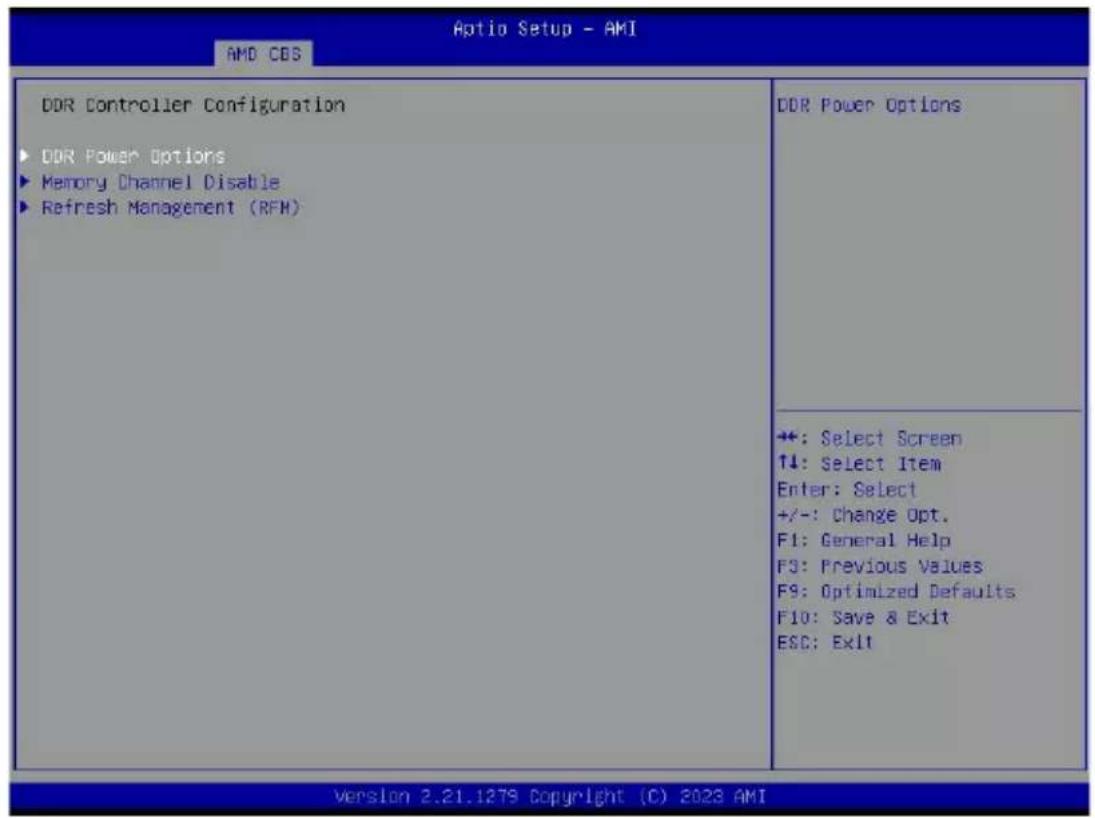
Task: Click arrow beside Memory Channel Disable
Action: (x=25, y=182)
